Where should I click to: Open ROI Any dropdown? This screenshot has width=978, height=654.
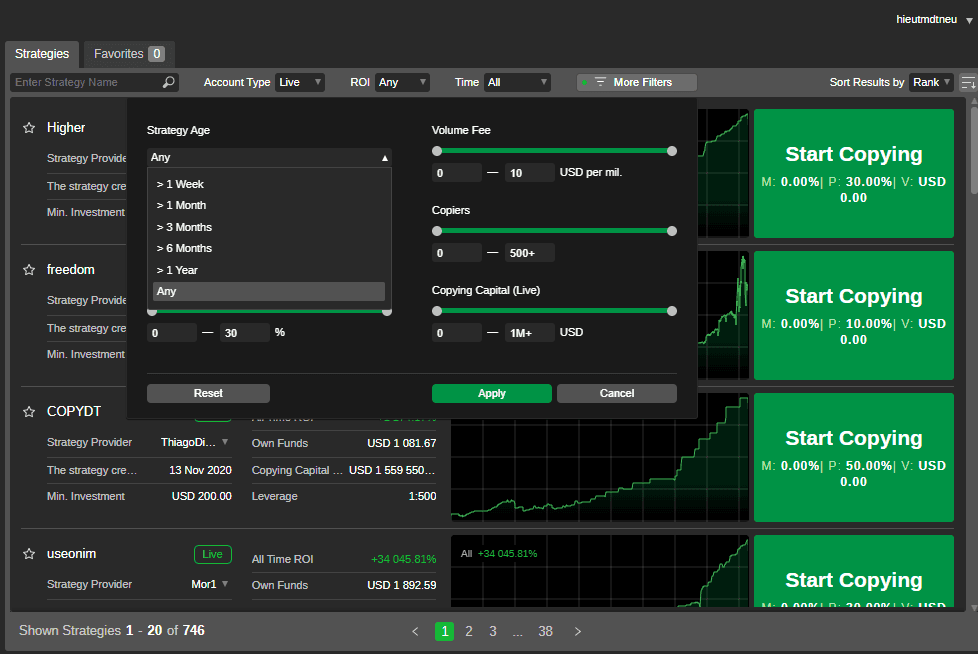coord(402,82)
